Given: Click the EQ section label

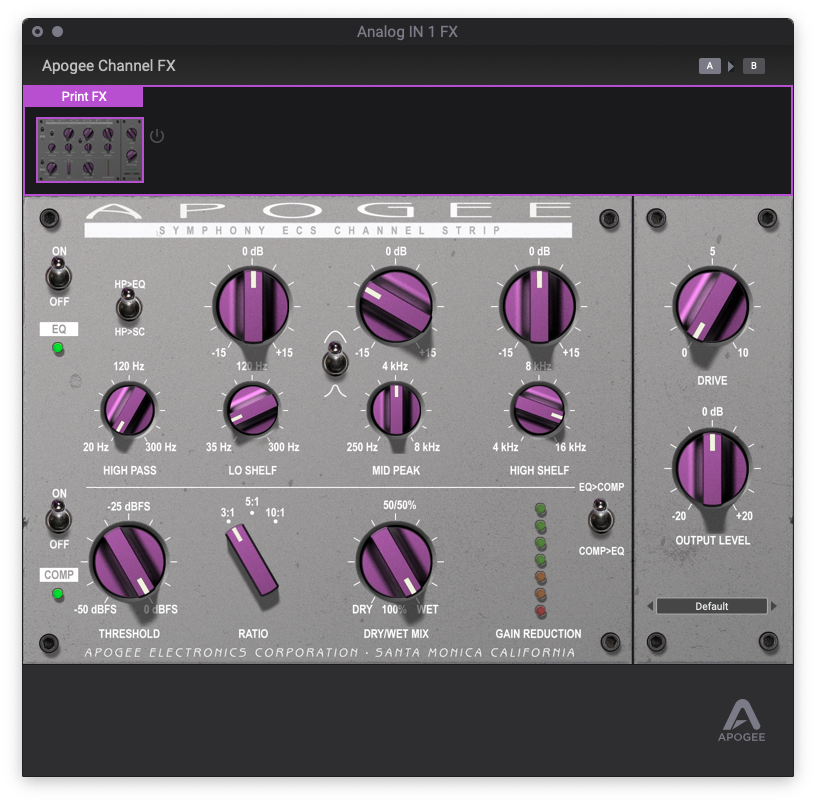Looking at the screenshot, I should pyautogui.click(x=59, y=329).
